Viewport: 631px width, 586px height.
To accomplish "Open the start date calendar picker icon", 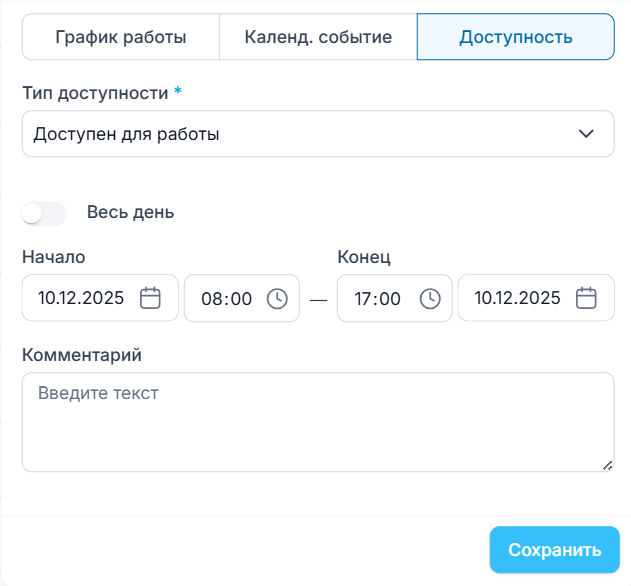I will [150, 298].
